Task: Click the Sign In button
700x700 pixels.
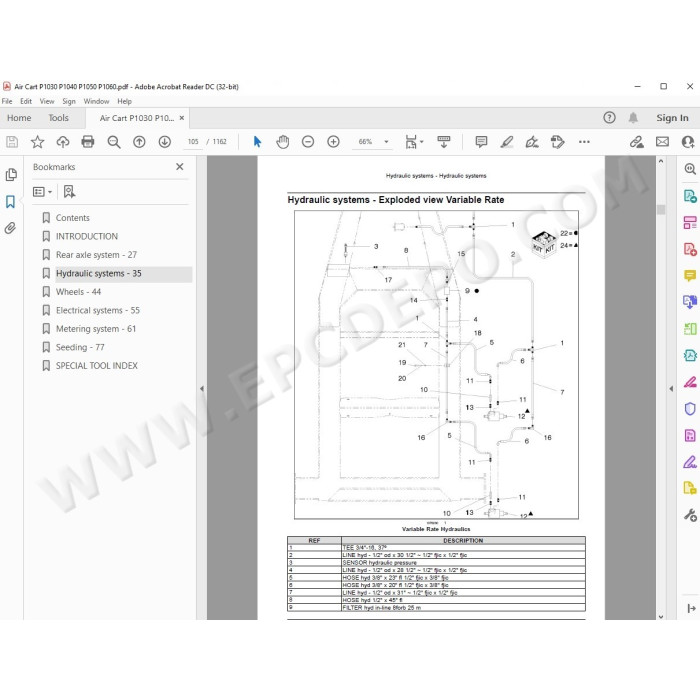Action: click(672, 118)
